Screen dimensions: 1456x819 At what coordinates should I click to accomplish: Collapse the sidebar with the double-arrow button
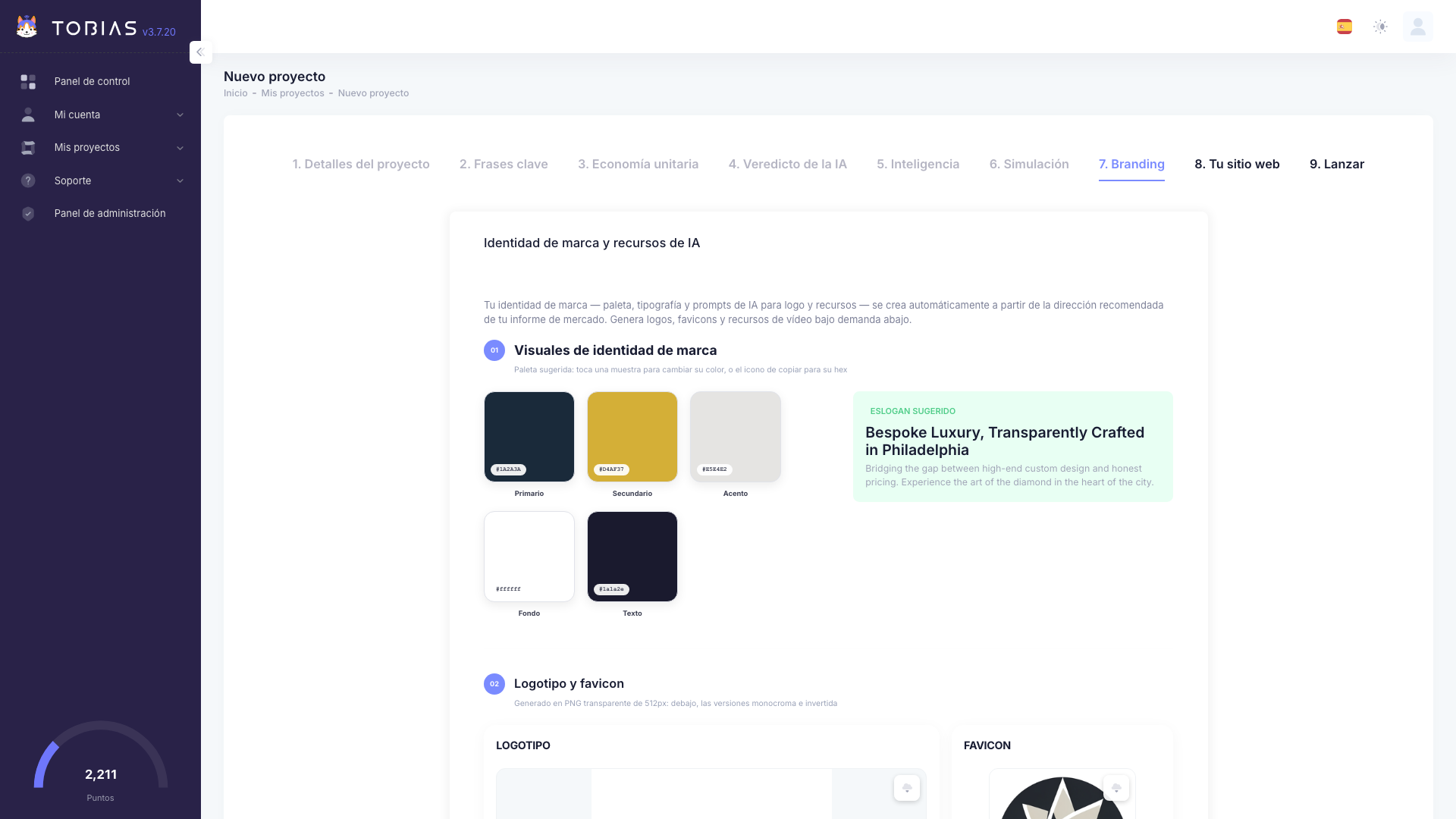pos(200,52)
